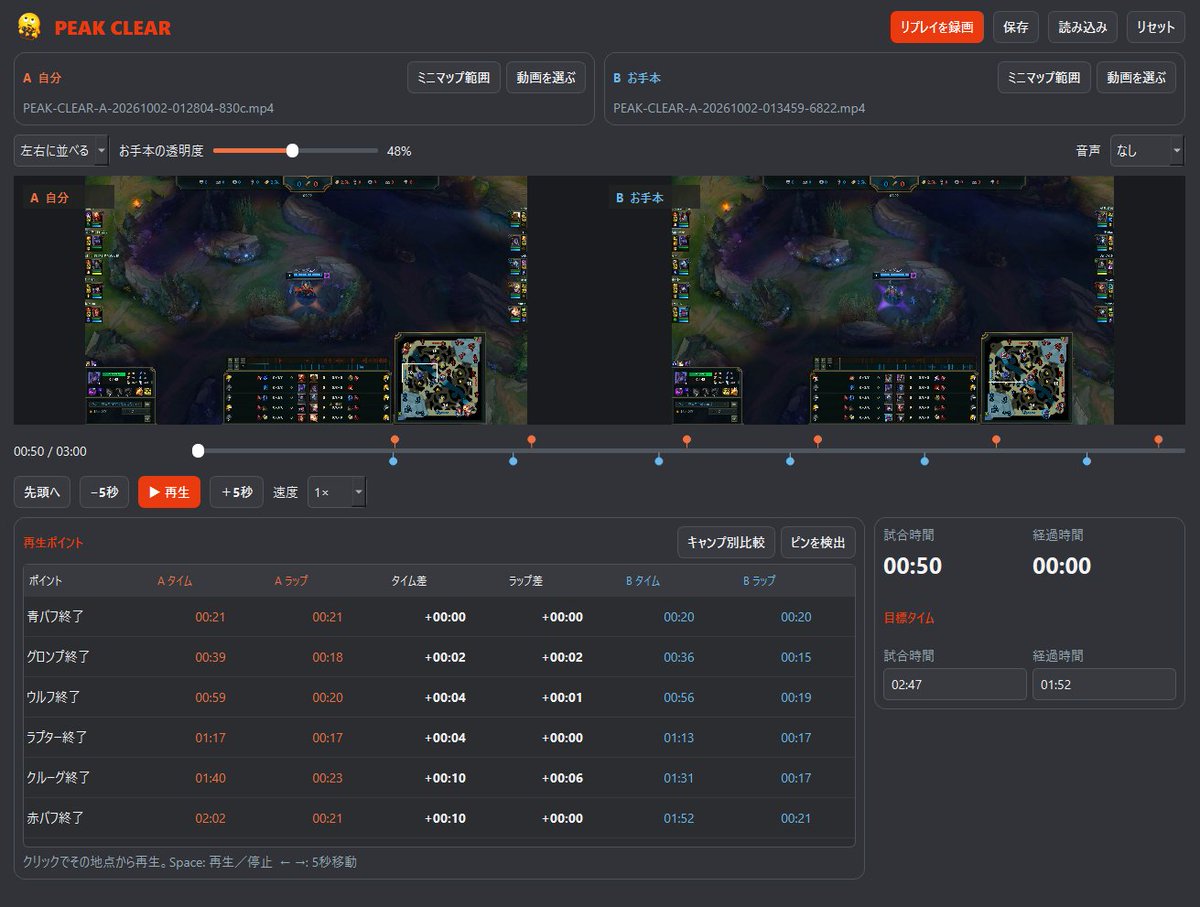The width and height of the screenshot is (1200, 907).
Task: Click the お手本の透明度 slider handle
Action: point(292,151)
